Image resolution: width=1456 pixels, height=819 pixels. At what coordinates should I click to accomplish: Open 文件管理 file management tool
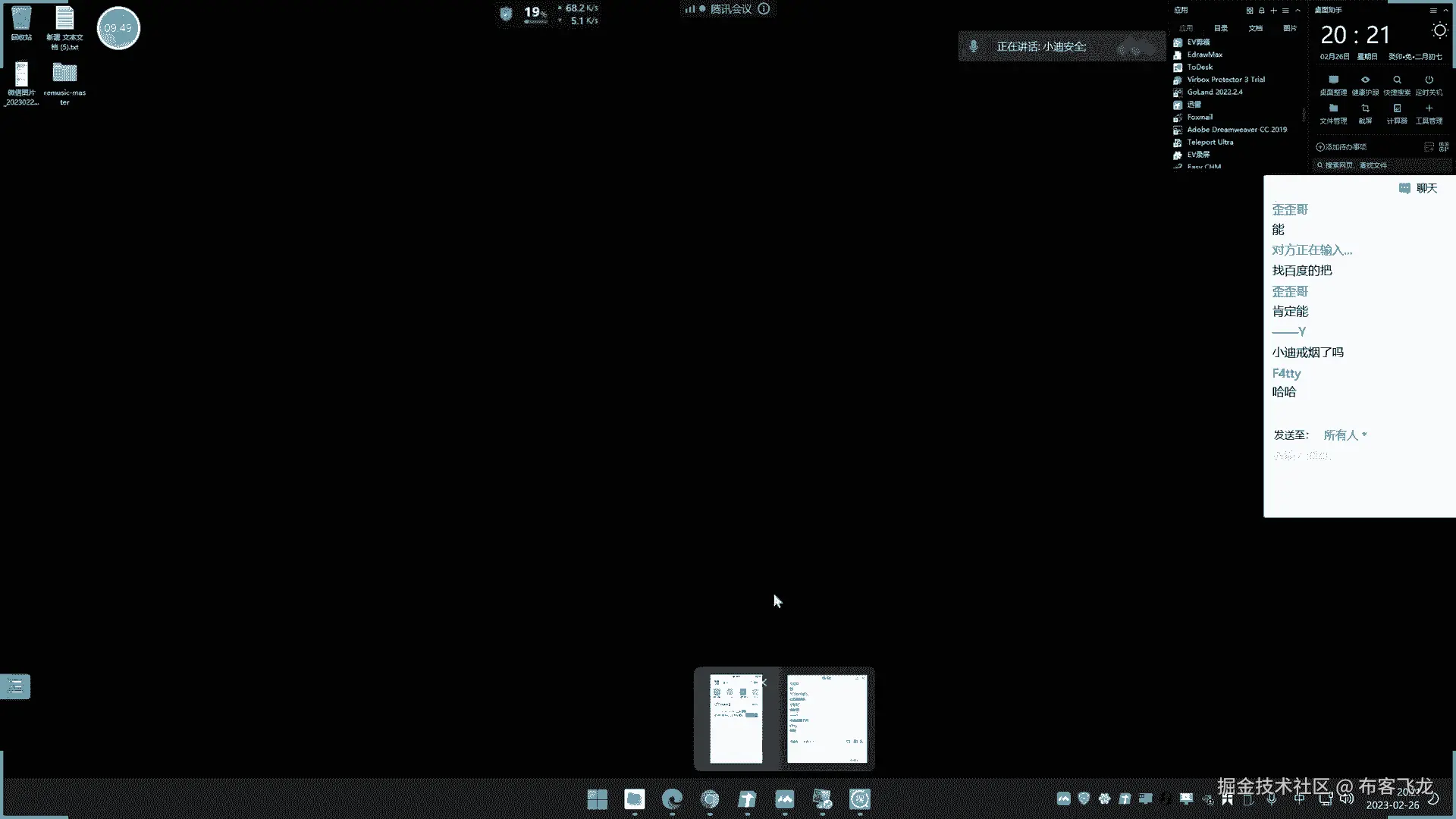(x=1333, y=109)
